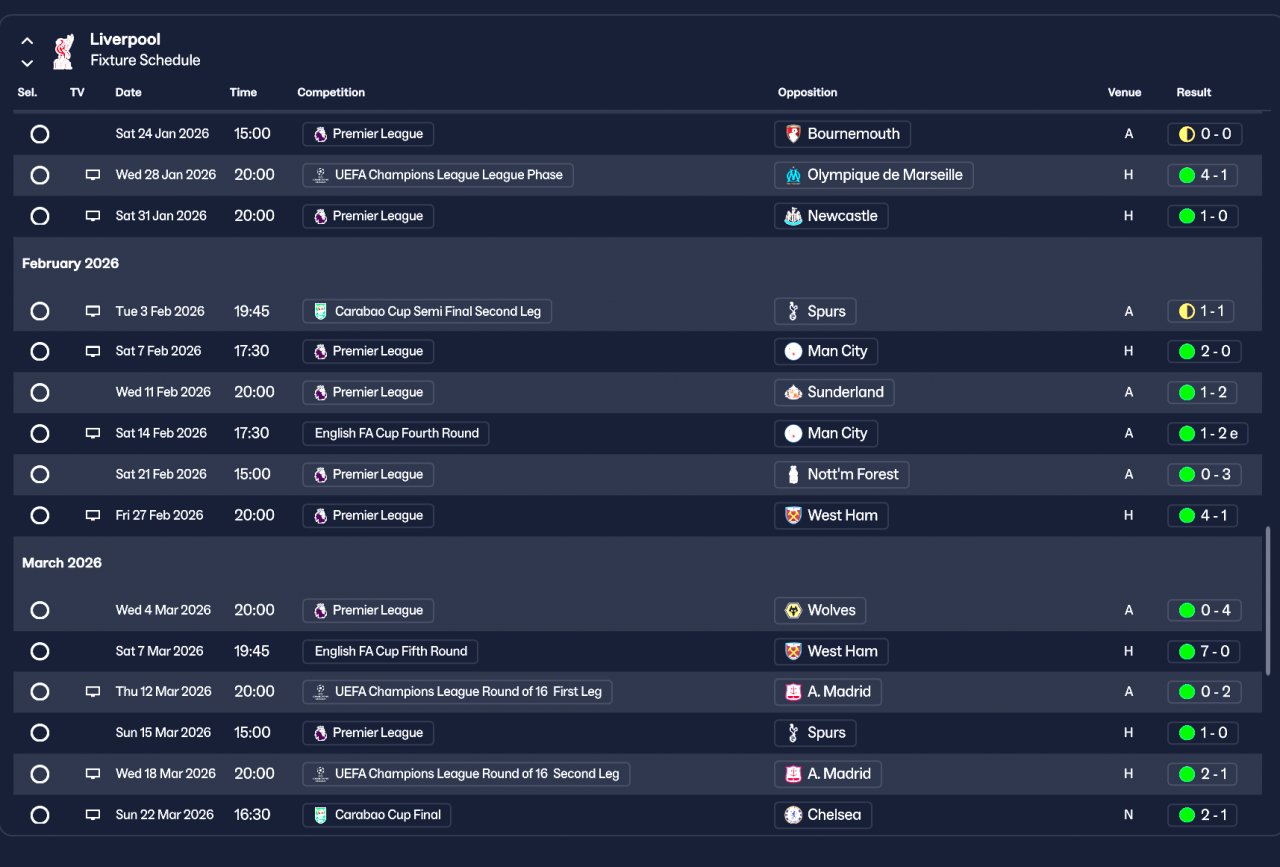Viewport: 1280px width, 867px height.
Task: Open the Carabao Cup Semi Final Second Leg competition
Action: [427, 311]
